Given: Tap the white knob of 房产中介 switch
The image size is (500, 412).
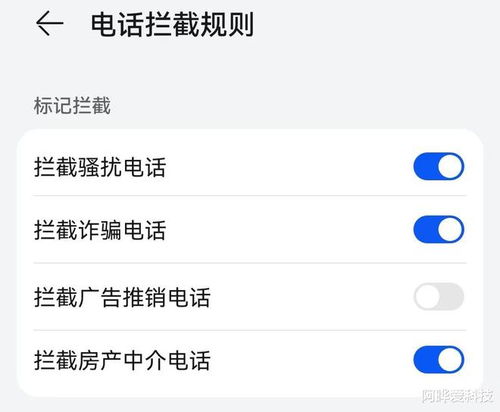Looking at the screenshot, I should click(x=450, y=360).
